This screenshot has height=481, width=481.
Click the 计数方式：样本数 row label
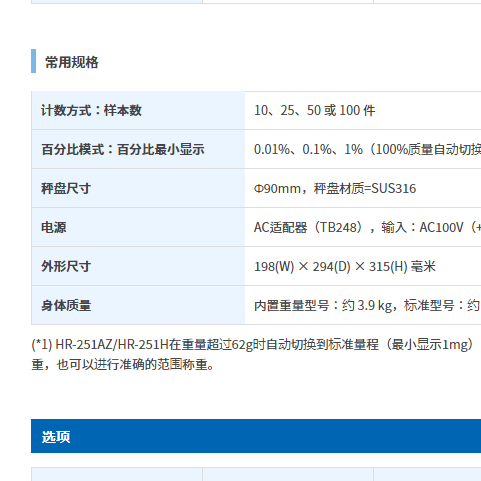pos(91,110)
